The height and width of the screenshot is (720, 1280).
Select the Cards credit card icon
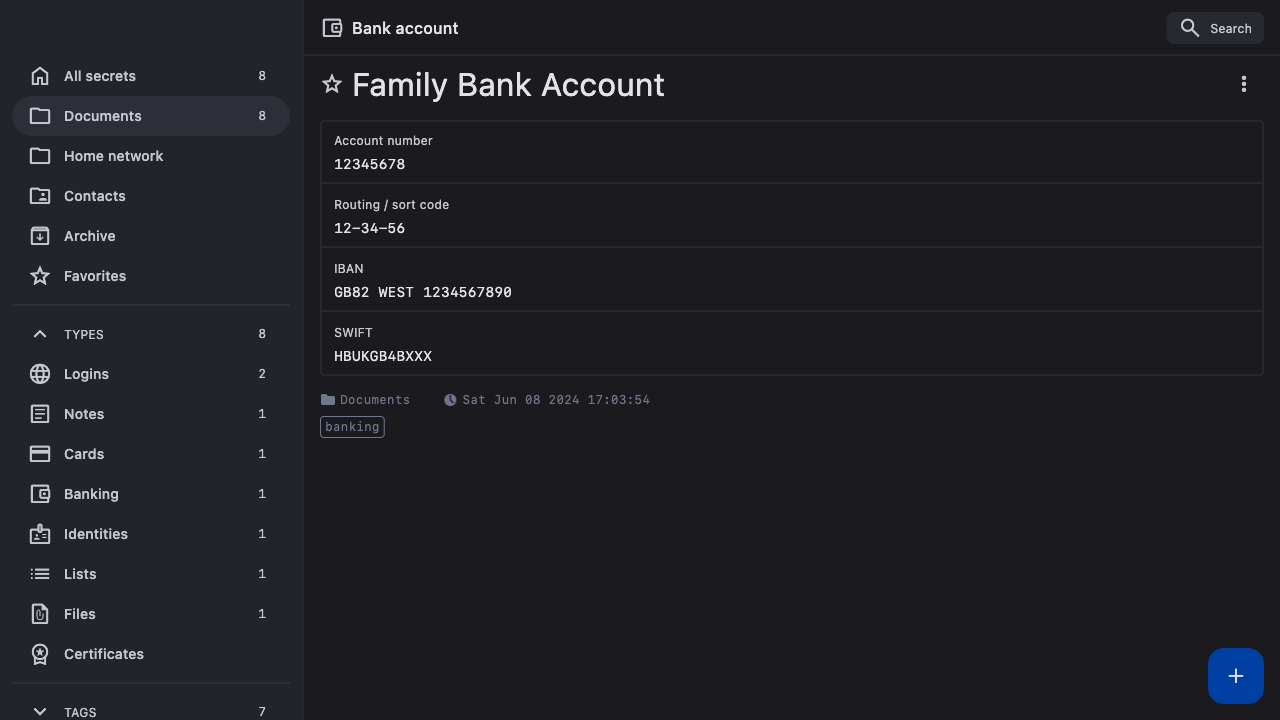click(x=40, y=454)
